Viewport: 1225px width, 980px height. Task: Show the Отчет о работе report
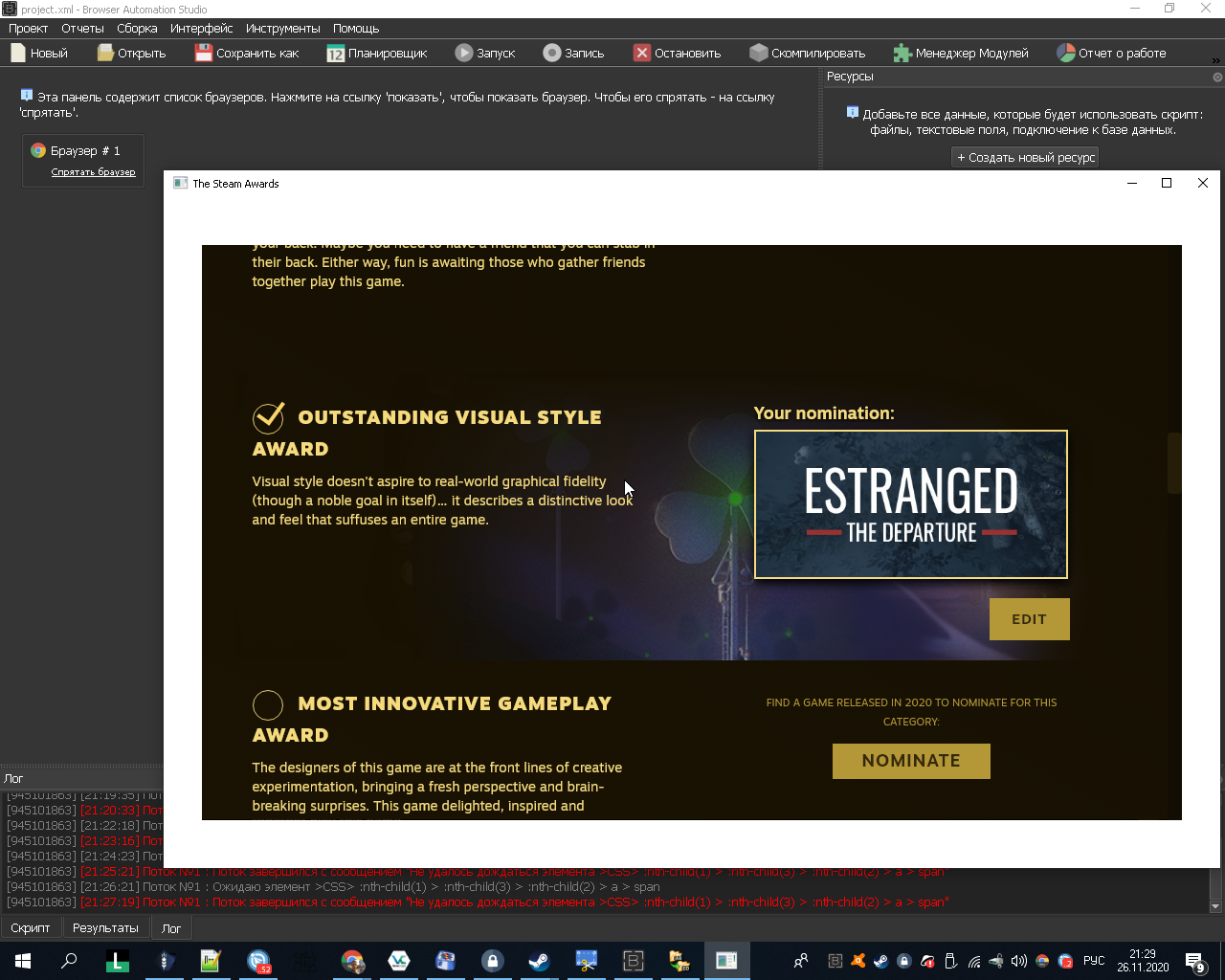point(1111,53)
